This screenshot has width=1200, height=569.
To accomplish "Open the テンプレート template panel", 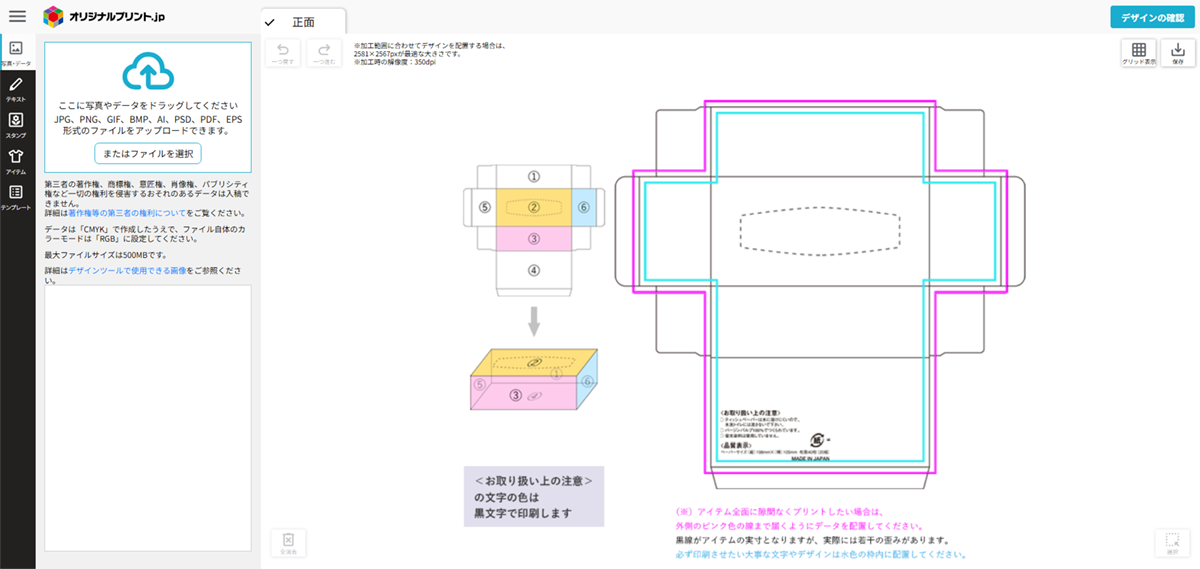I will pyautogui.click(x=16, y=196).
